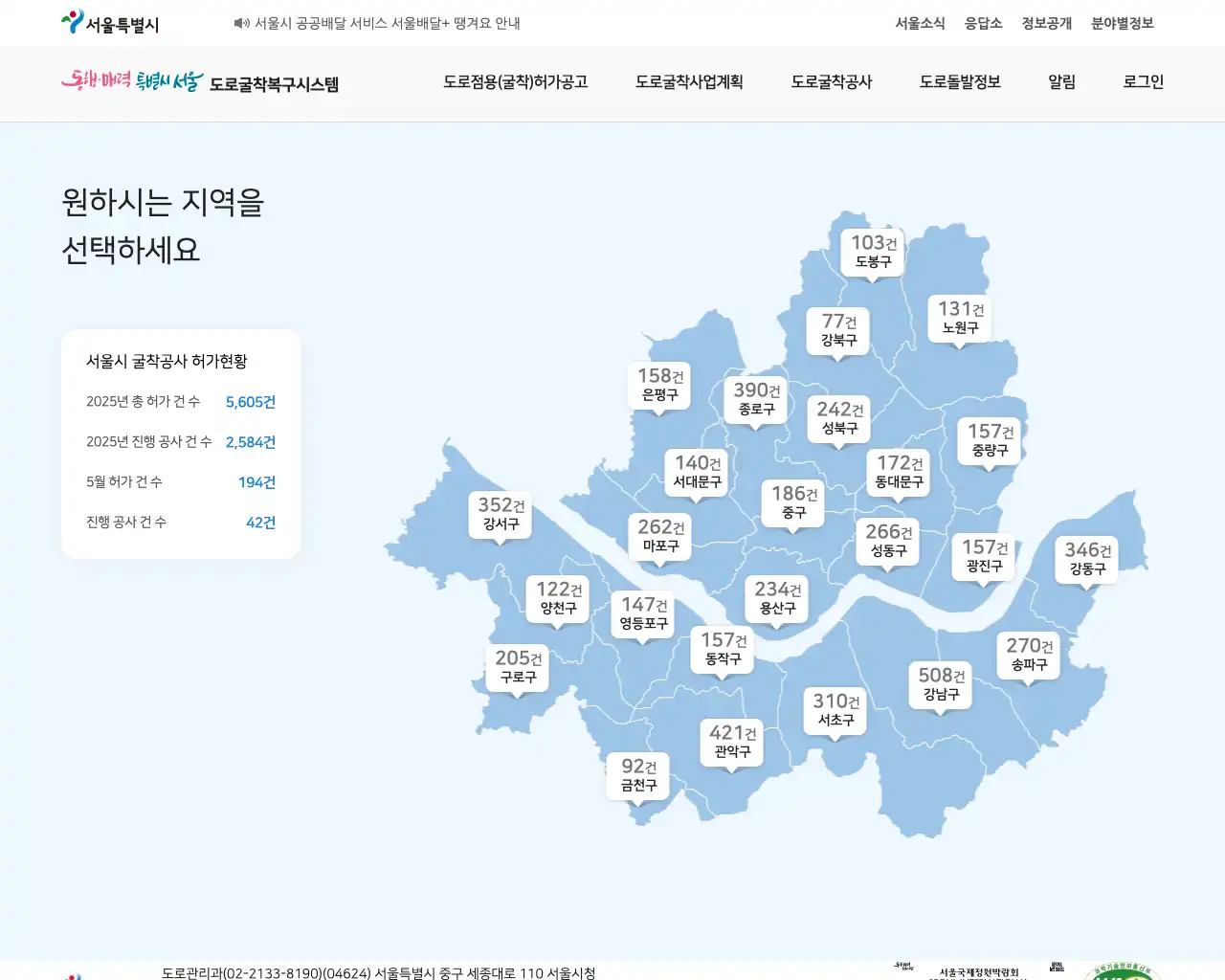Open 응답소 in the top bar
The height and width of the screenshot is (980, 1225).
(983, 23)
